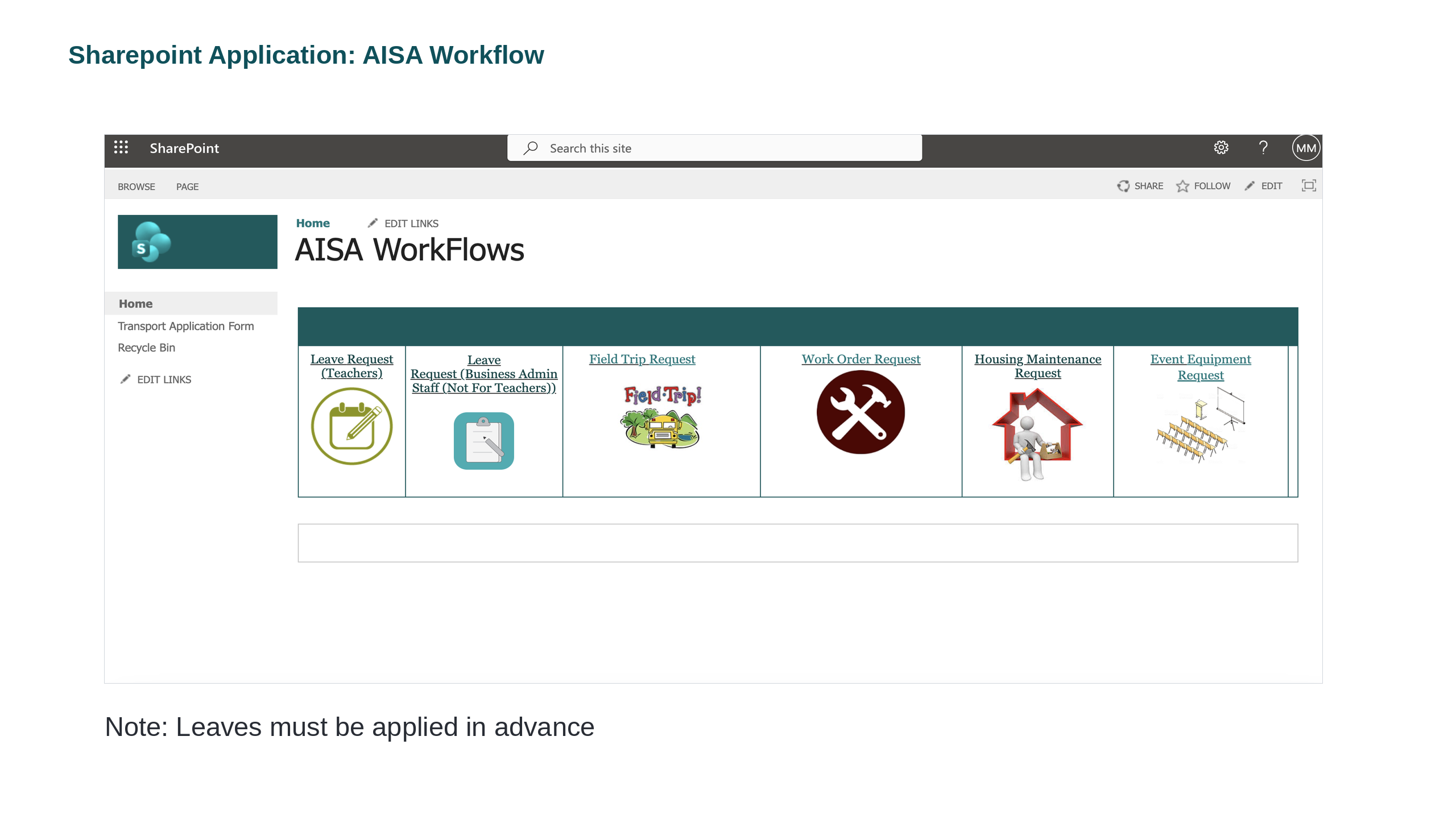1456x819 pixels.
Task: Open Recycle Bin in the sidebar
Action: [146, 348]
